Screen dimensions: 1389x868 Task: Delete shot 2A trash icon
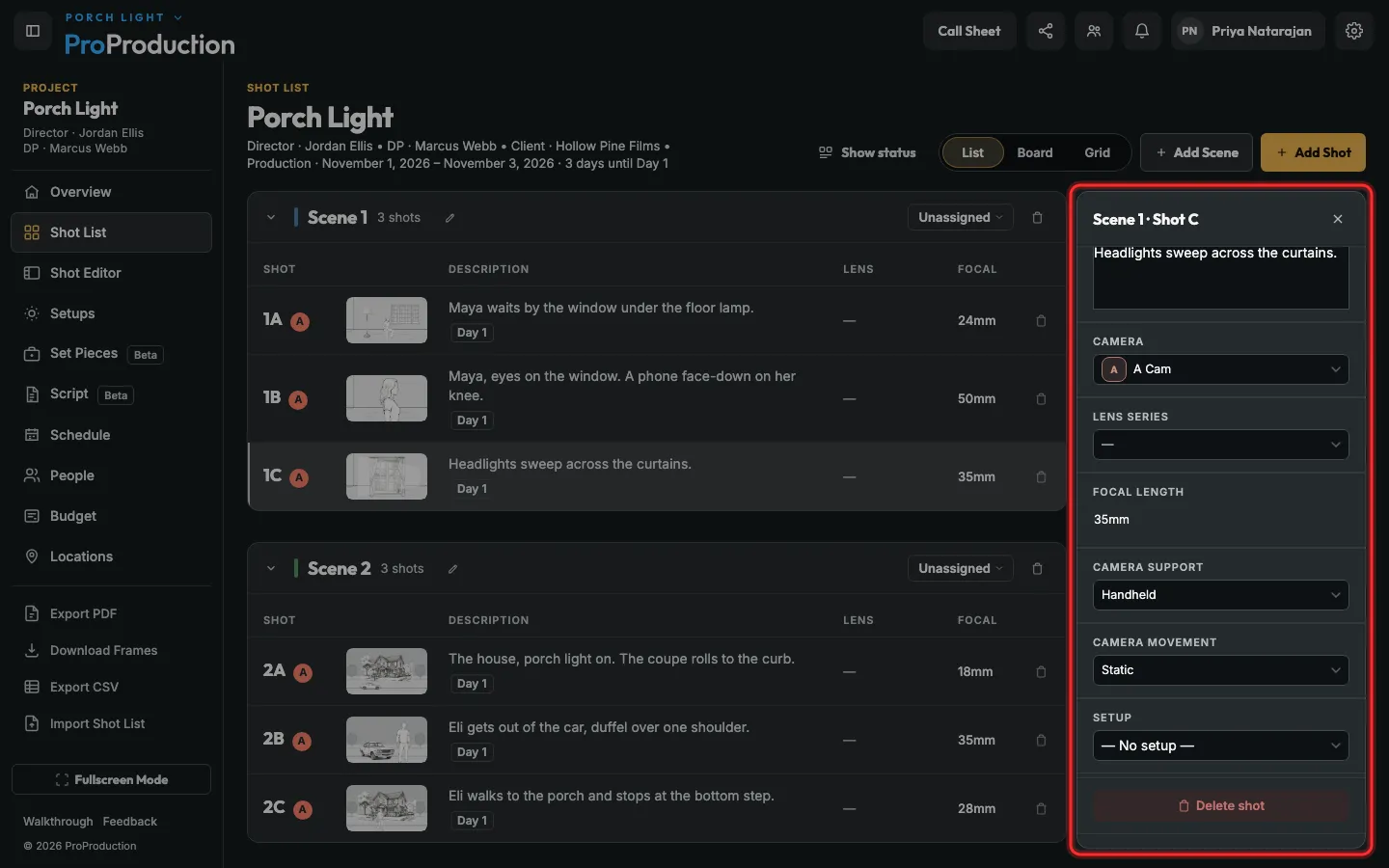click(x=1041, y=672)
